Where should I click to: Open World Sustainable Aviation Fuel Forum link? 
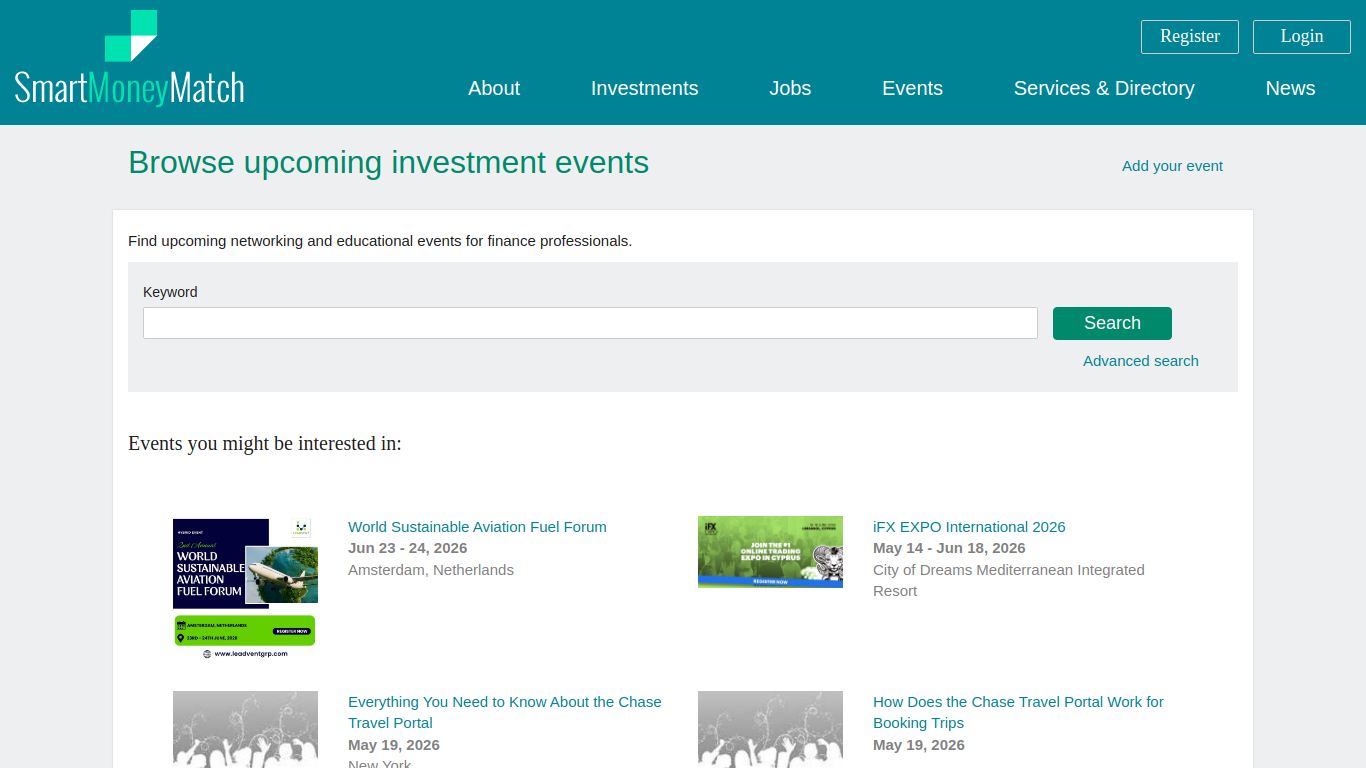point(477,527)
